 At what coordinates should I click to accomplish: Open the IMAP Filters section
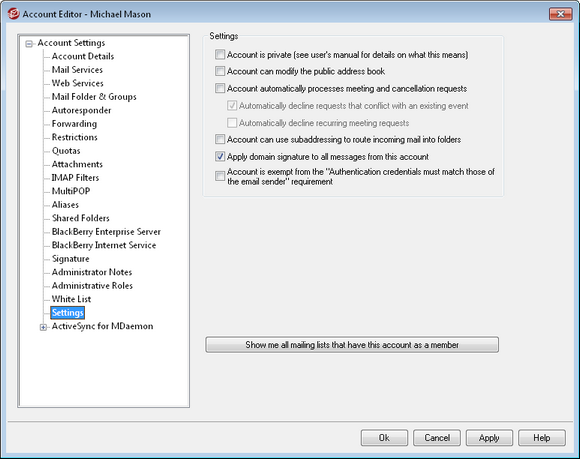pos(75,178)
